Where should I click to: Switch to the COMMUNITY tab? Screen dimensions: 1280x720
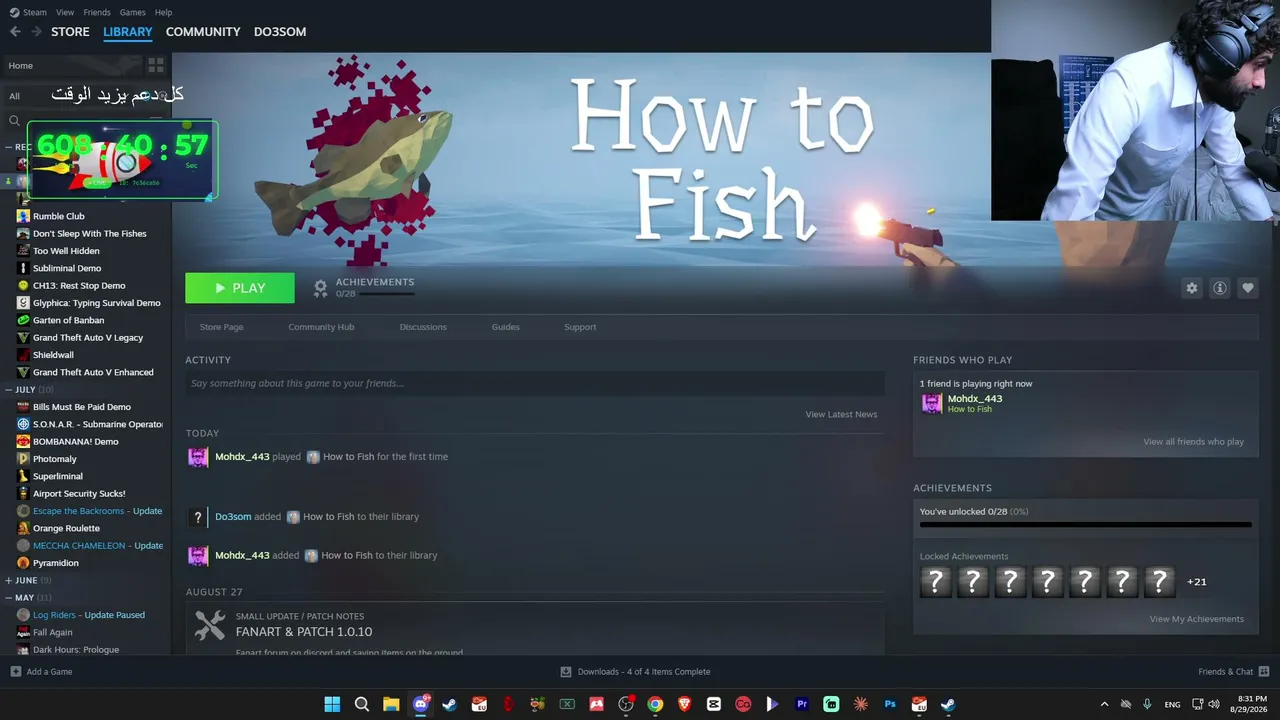(x=203, y=32)
